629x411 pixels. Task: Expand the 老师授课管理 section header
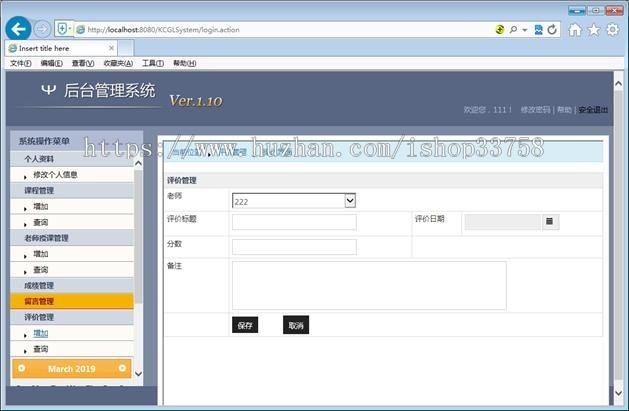tap(72, 238)
